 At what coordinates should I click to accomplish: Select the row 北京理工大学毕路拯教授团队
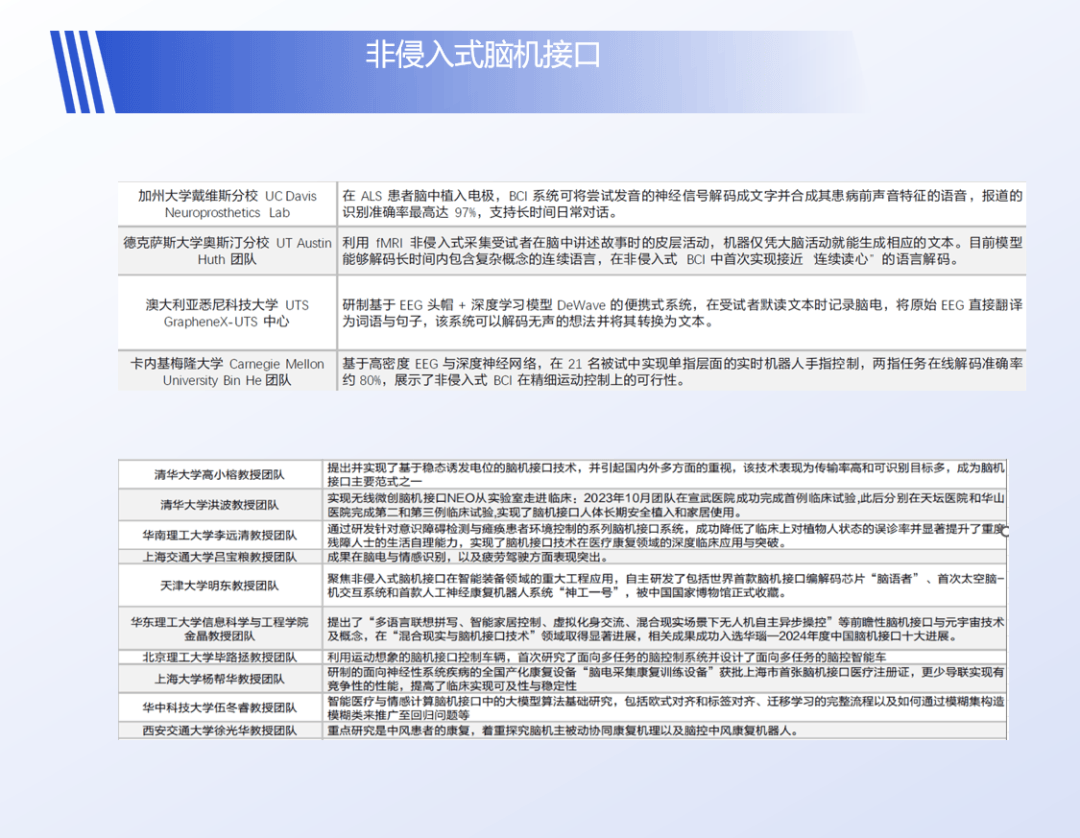click(563, 657)
